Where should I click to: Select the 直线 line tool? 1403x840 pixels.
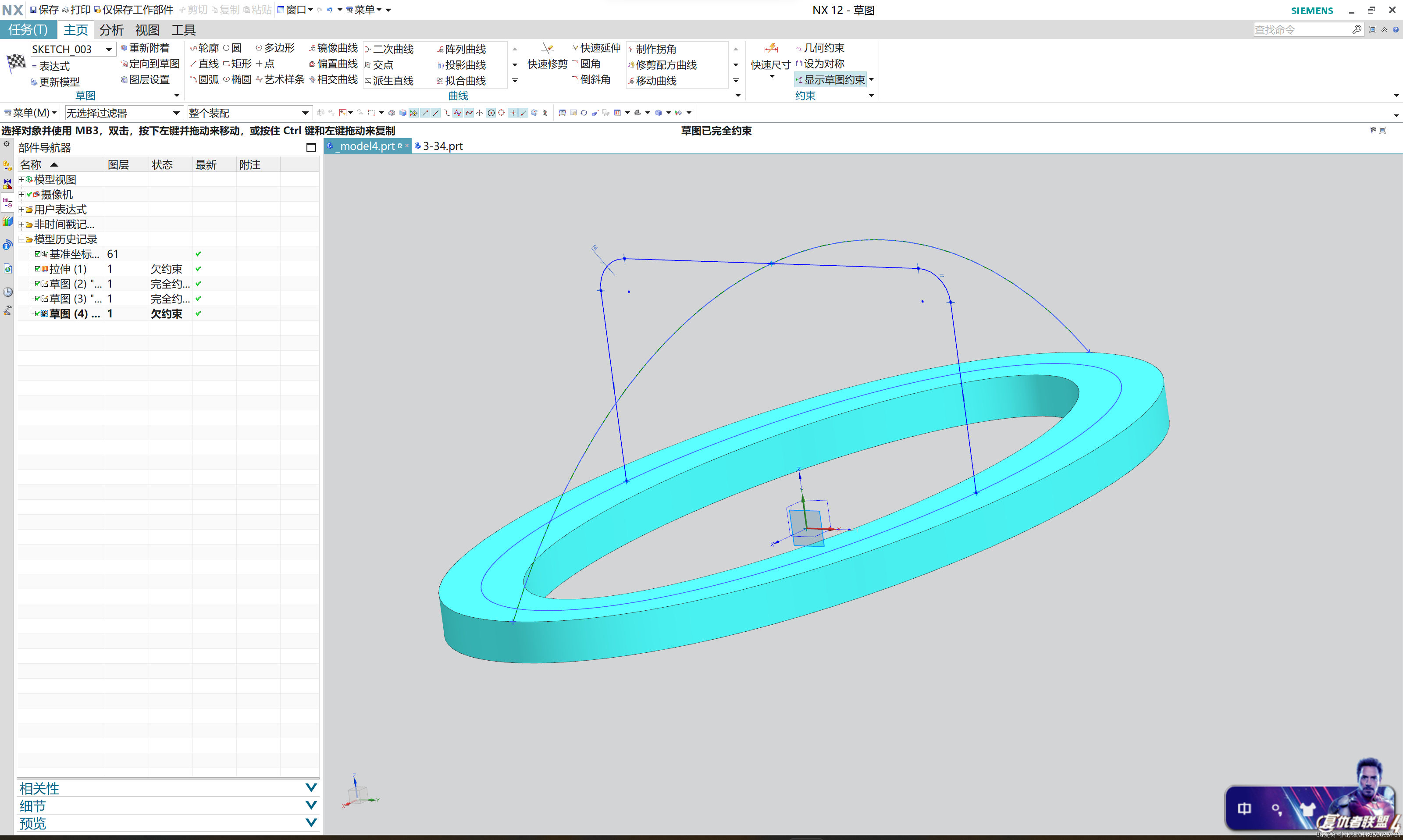tap(204, 64)
